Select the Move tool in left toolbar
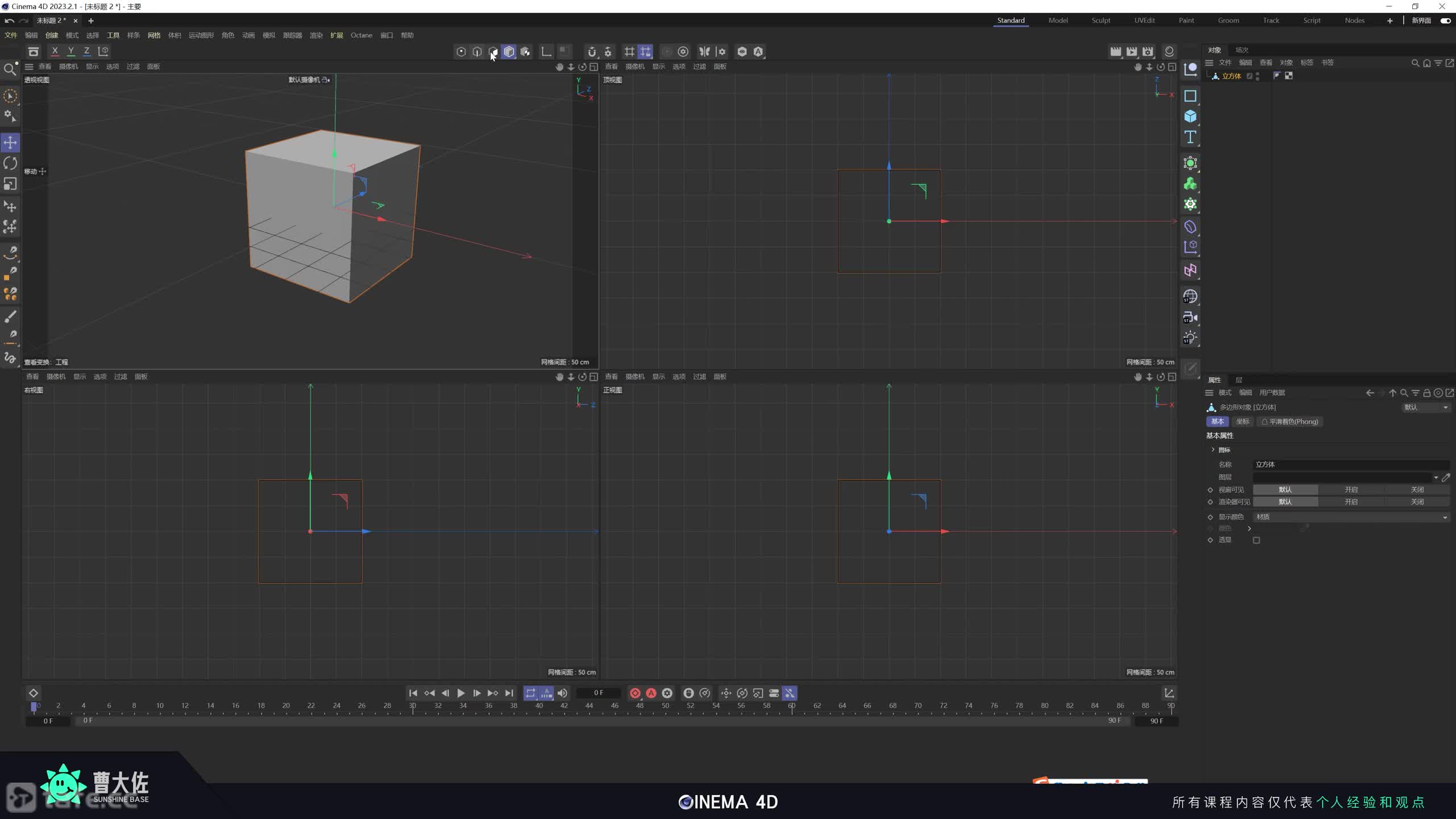 click(10, 142)
